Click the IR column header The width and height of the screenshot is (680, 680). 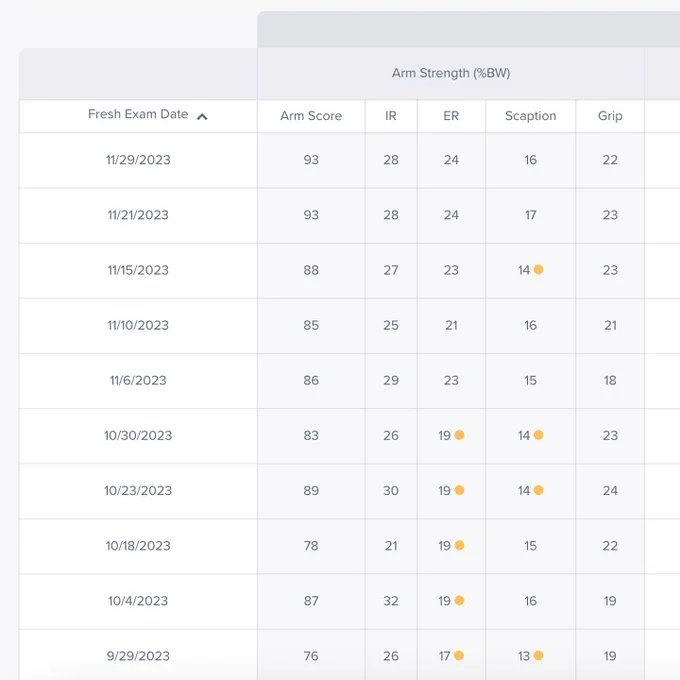[391, 116]
